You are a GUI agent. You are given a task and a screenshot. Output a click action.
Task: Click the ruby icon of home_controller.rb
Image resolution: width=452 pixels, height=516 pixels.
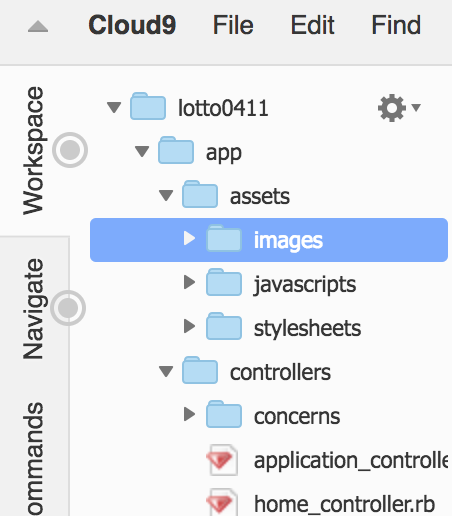[x=222, y=503]
